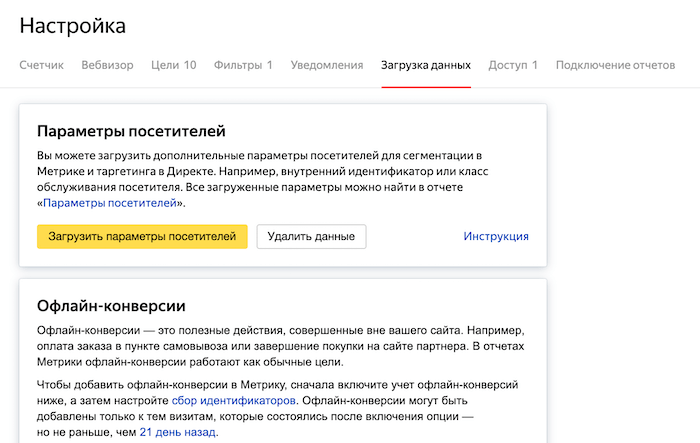Click the active Загрузка данных tab
The height and width of the screenshot is (443, 700).
425,66
